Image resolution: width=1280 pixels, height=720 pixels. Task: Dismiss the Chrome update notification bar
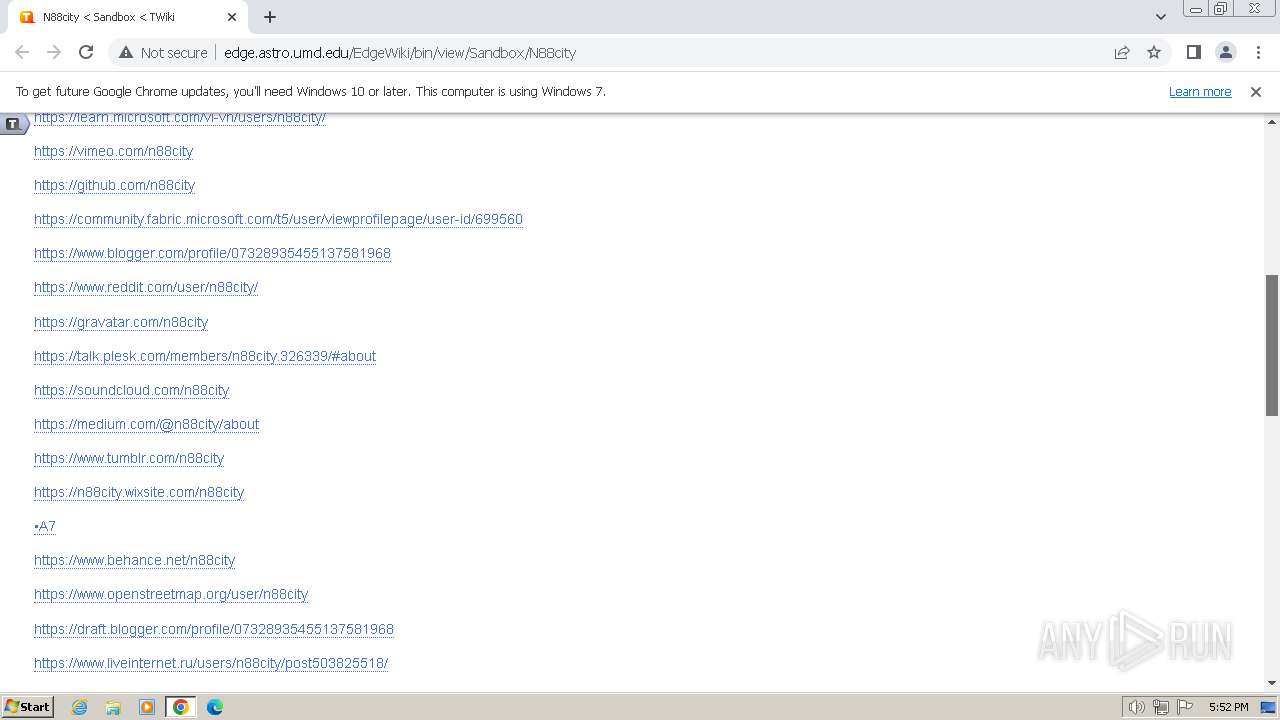[x=1256, y=91]
